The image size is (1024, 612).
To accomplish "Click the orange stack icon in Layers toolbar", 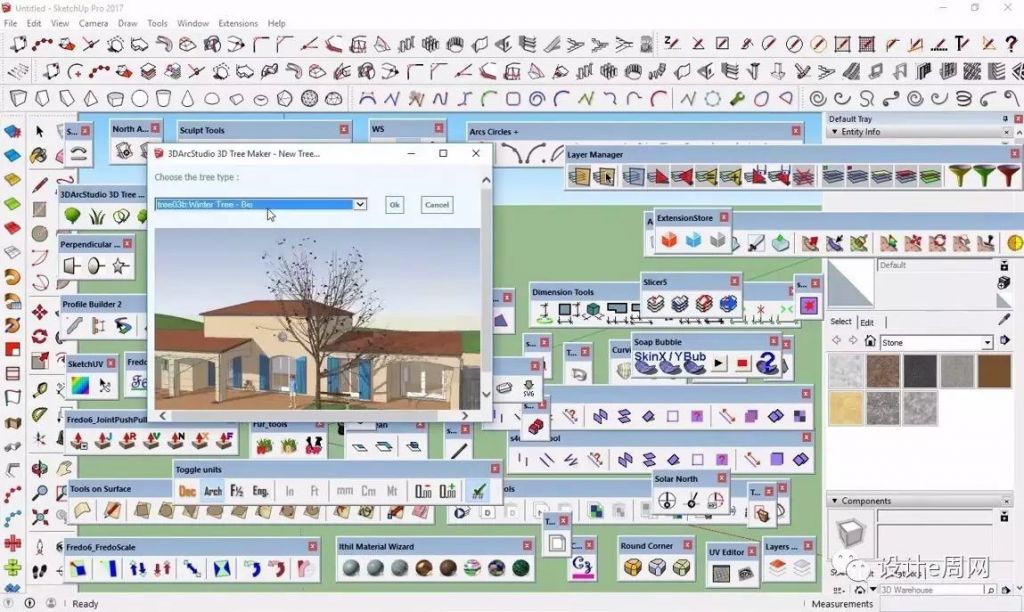I will point(777,568).
